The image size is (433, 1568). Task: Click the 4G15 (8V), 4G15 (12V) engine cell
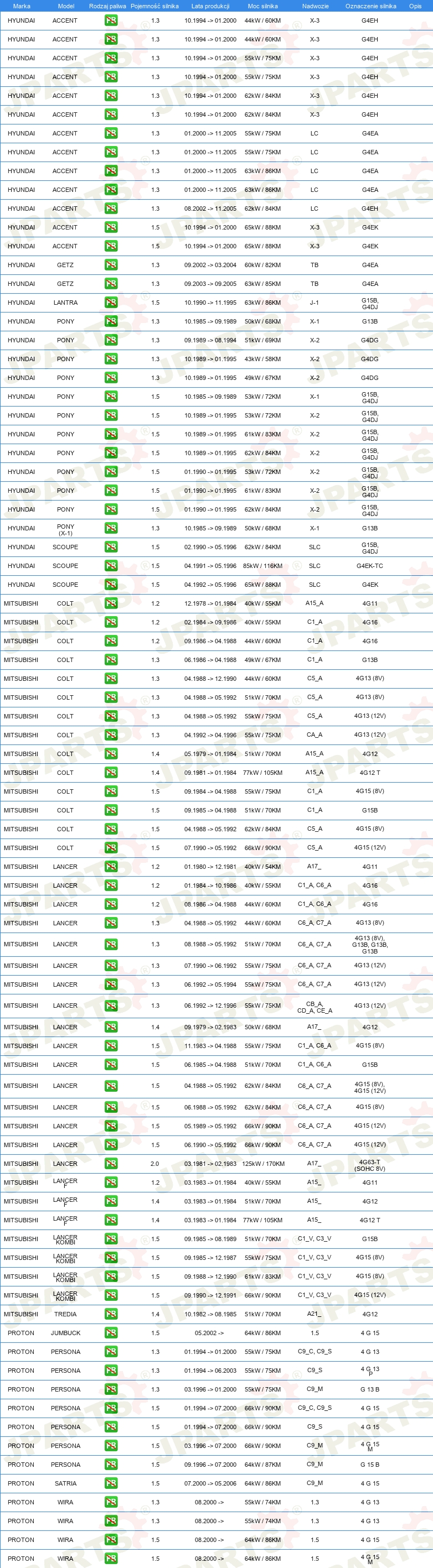[x=370, y=1087]
